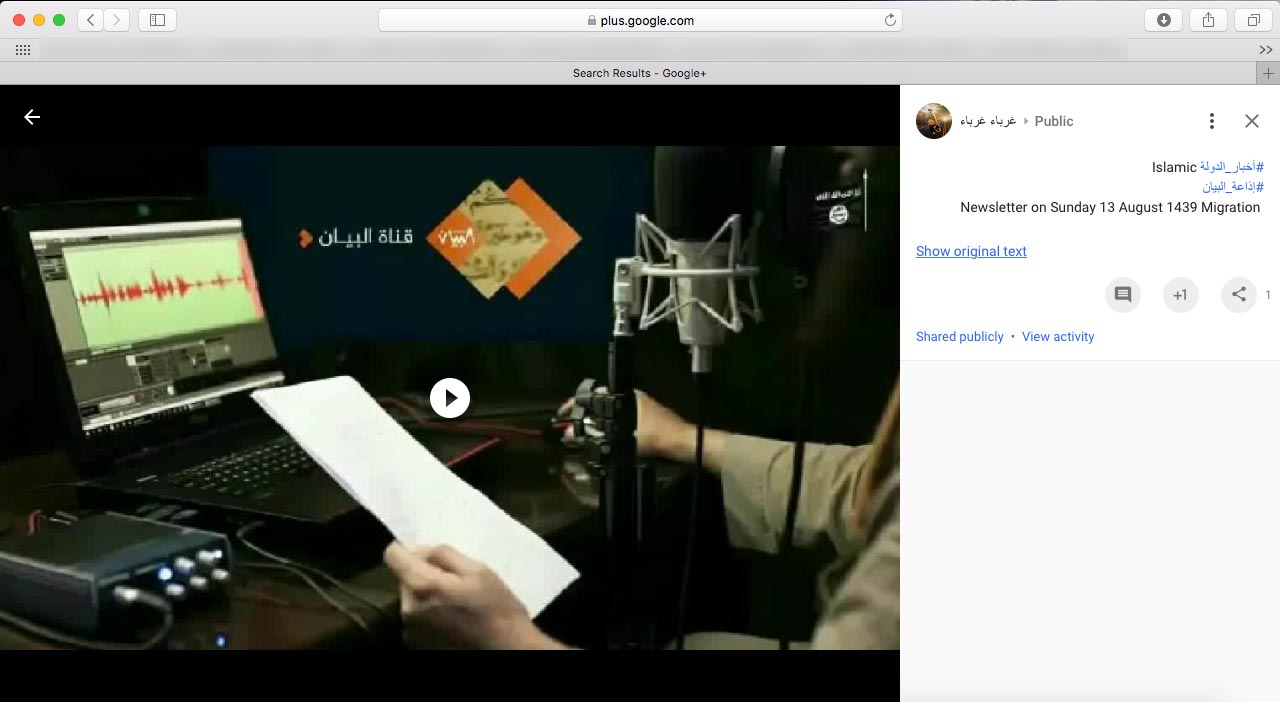The image size is (1280, 702).
Task: Open the View activity link
Action: tap(1057, 337)
